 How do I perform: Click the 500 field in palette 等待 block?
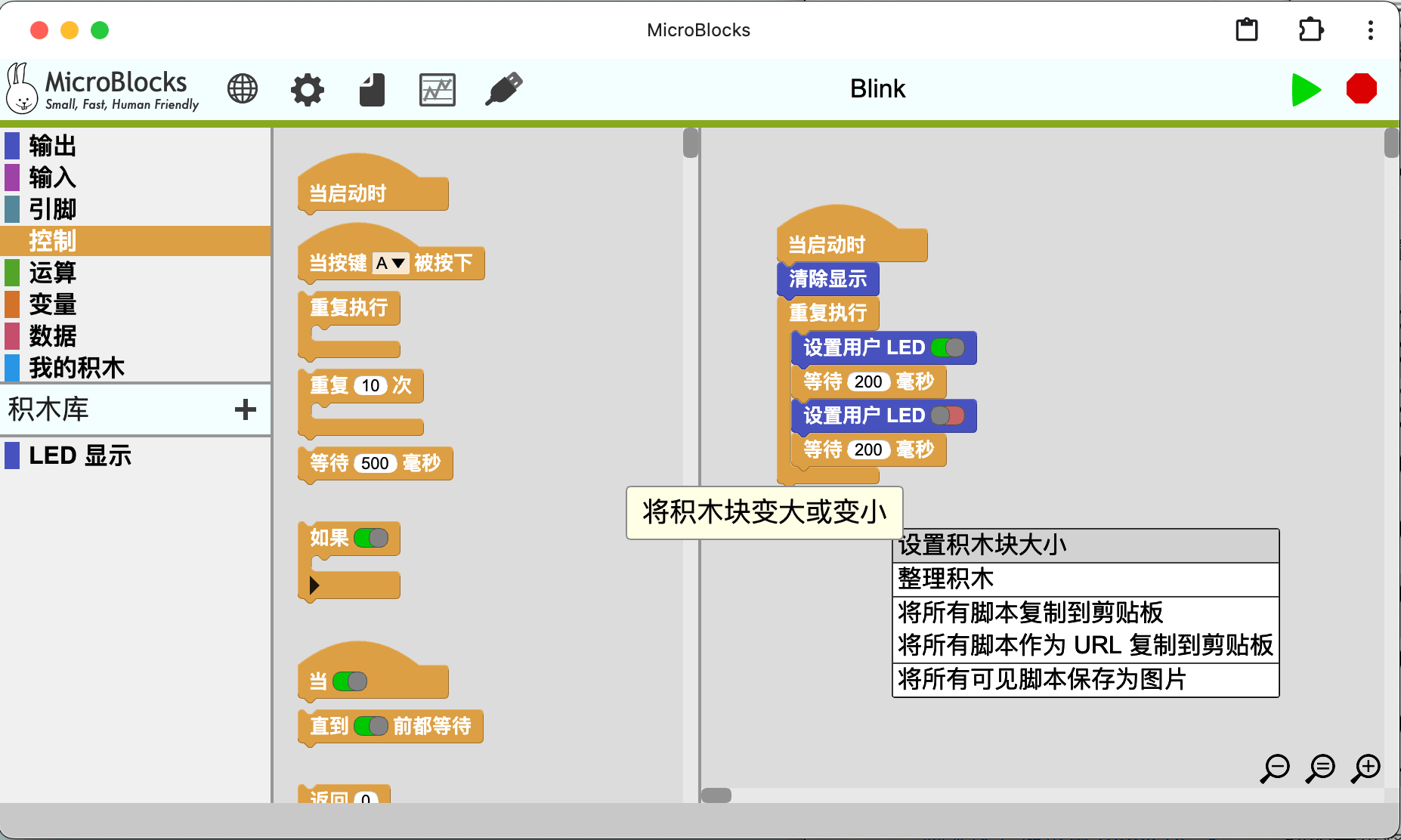click(x=375, y=463)
